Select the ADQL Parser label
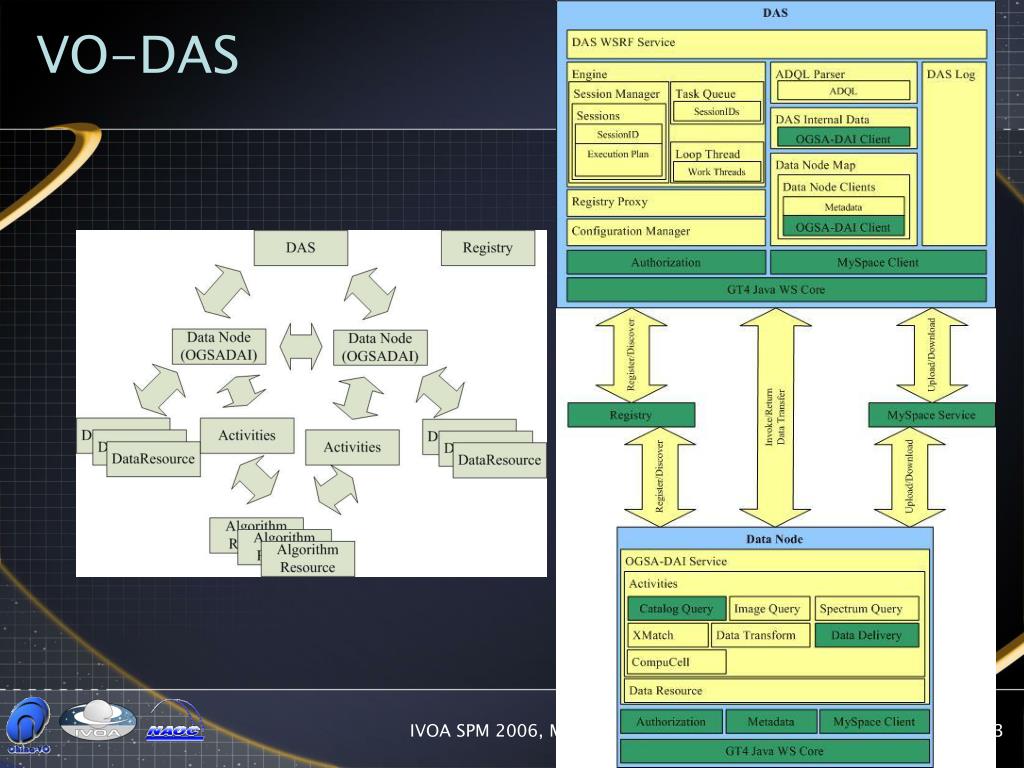 [810, 74]
